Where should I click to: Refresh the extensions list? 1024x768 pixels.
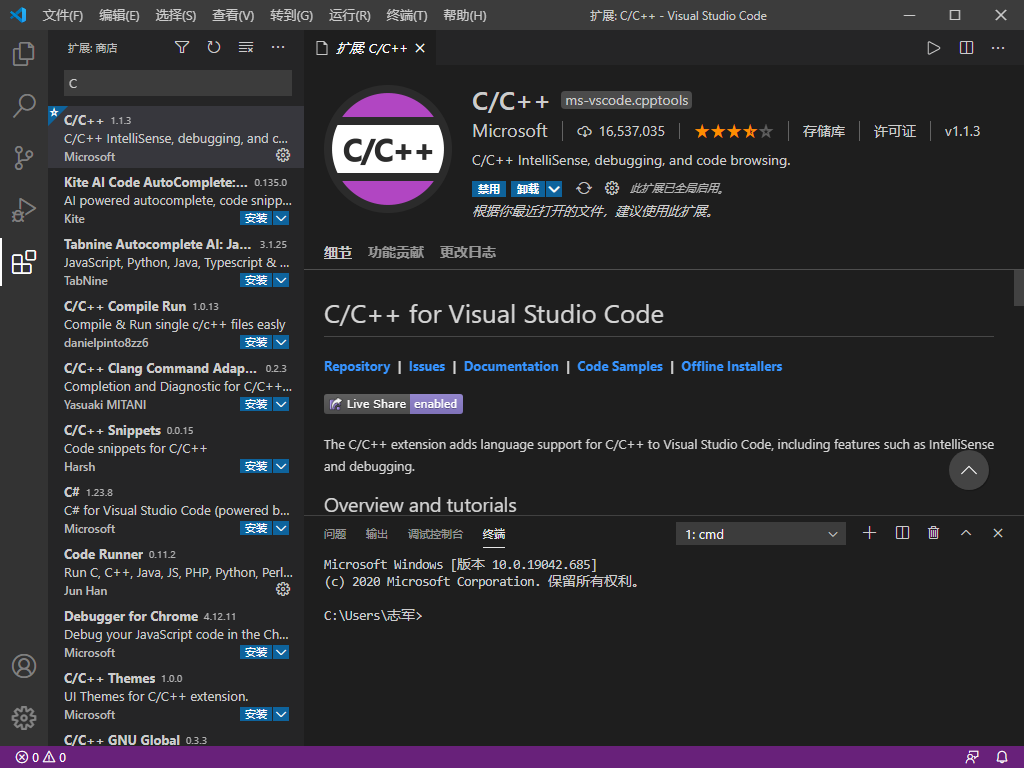(214, 47)
